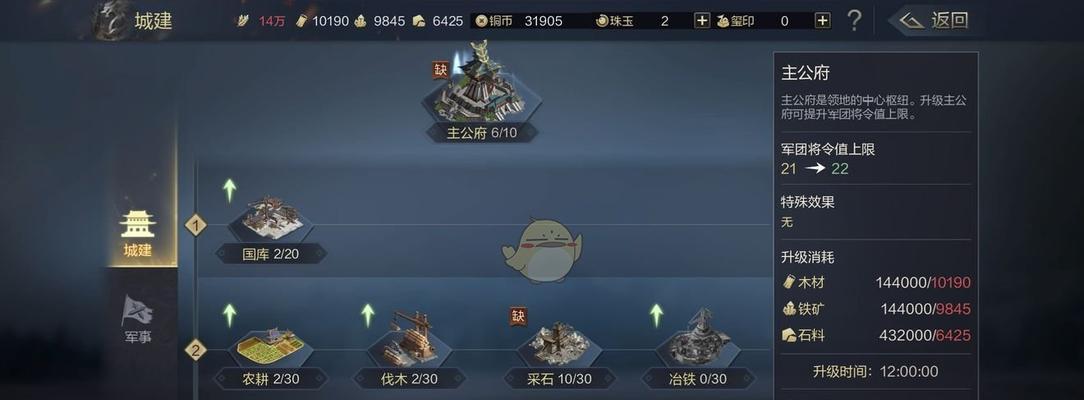Click the question mark help icon
Viewport: 1084px width, 400px height.
(854, 20)
